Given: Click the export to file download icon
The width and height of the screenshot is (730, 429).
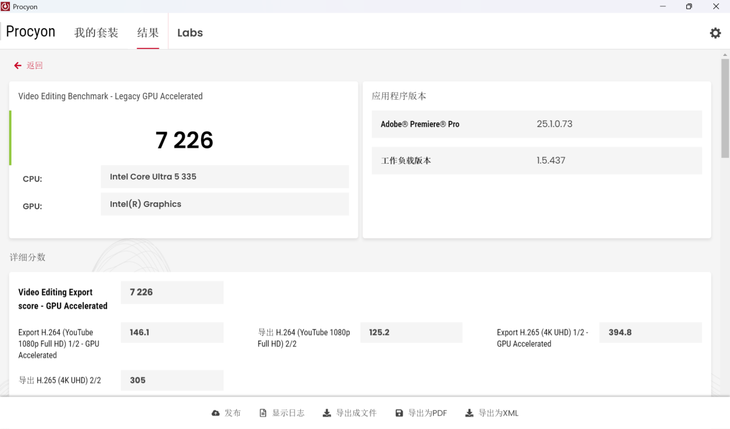Looking at the screenshot, I should (327, 413).
